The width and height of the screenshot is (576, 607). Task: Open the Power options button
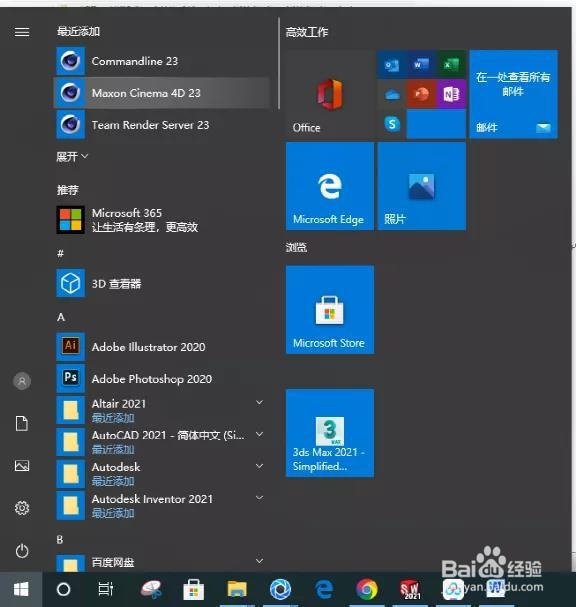(22, 550)
